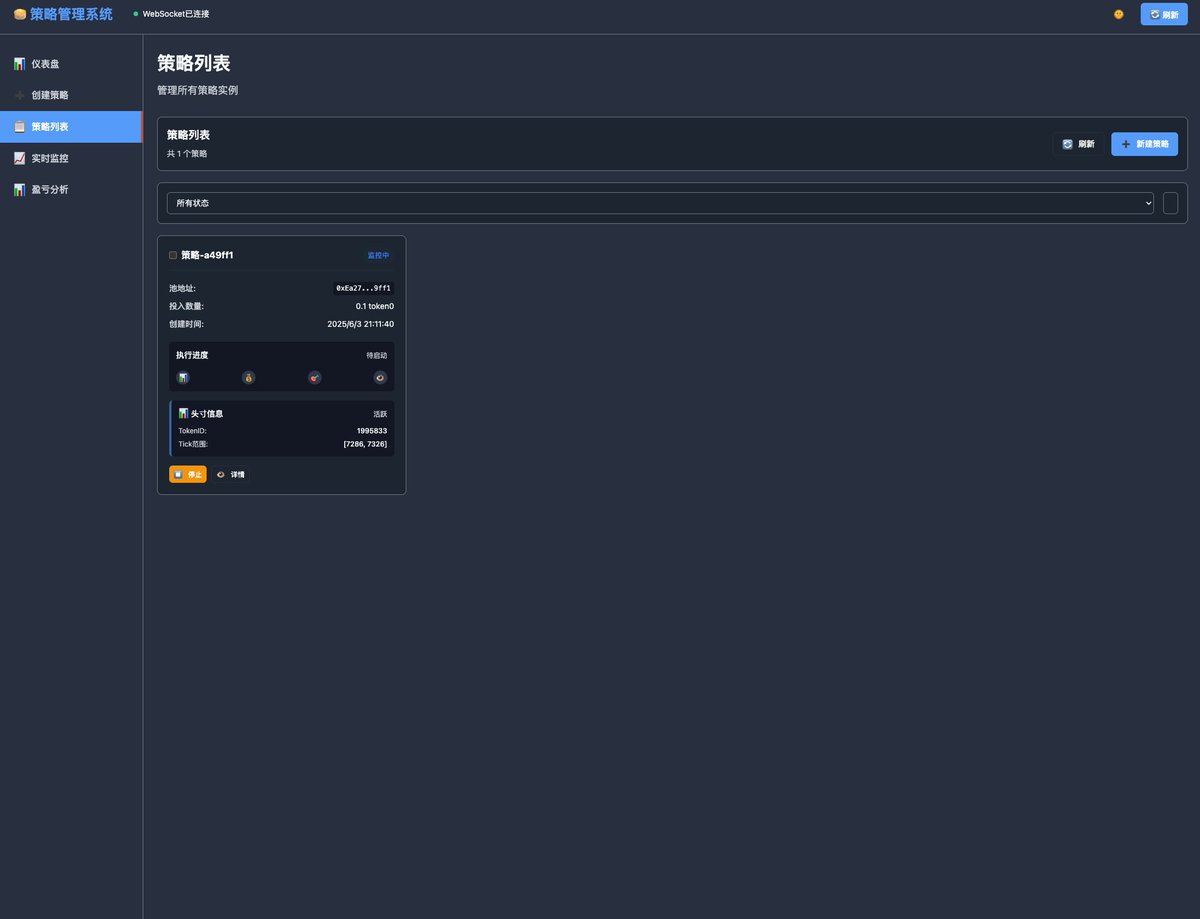The image size is (1200, 919).
Task: Click the money bag step icon in 执行进度
Action: 248,377
